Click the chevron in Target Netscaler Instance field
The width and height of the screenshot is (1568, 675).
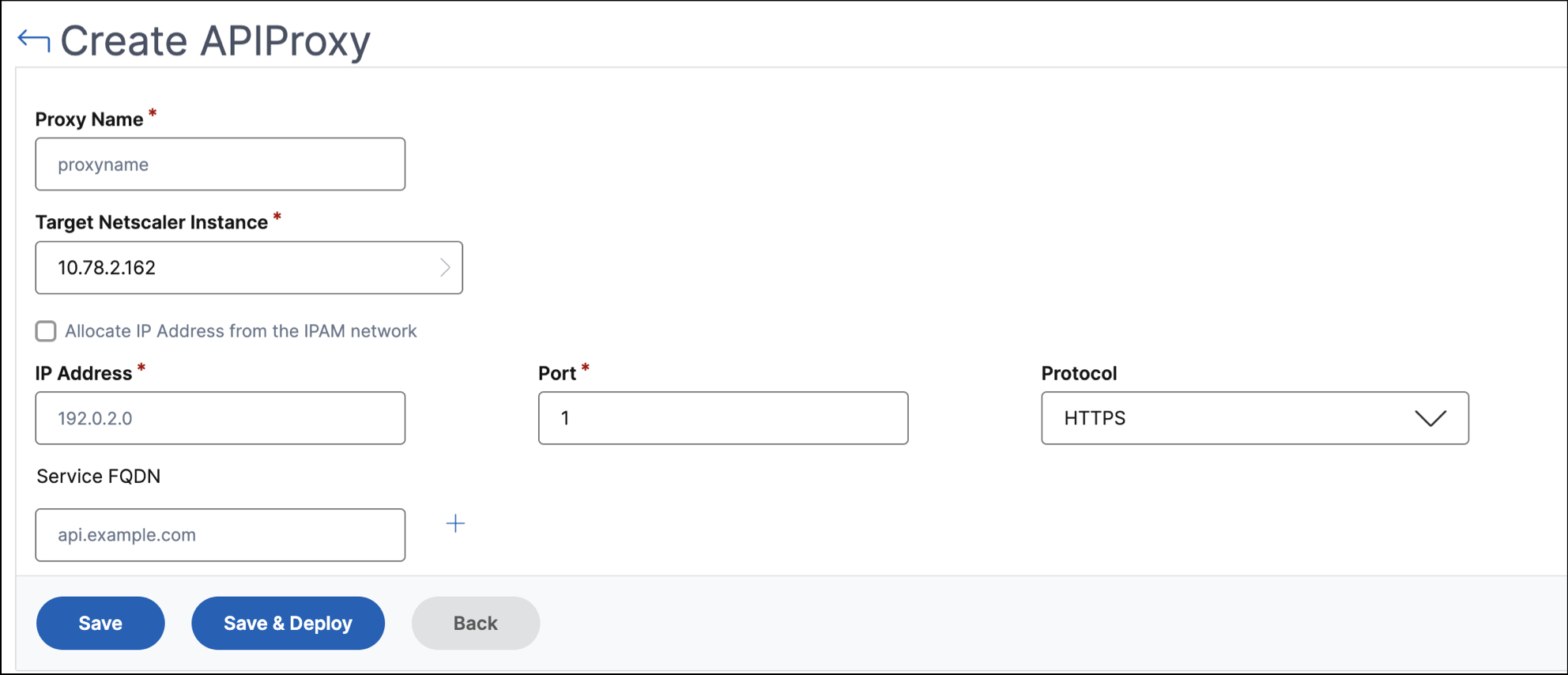445,268
